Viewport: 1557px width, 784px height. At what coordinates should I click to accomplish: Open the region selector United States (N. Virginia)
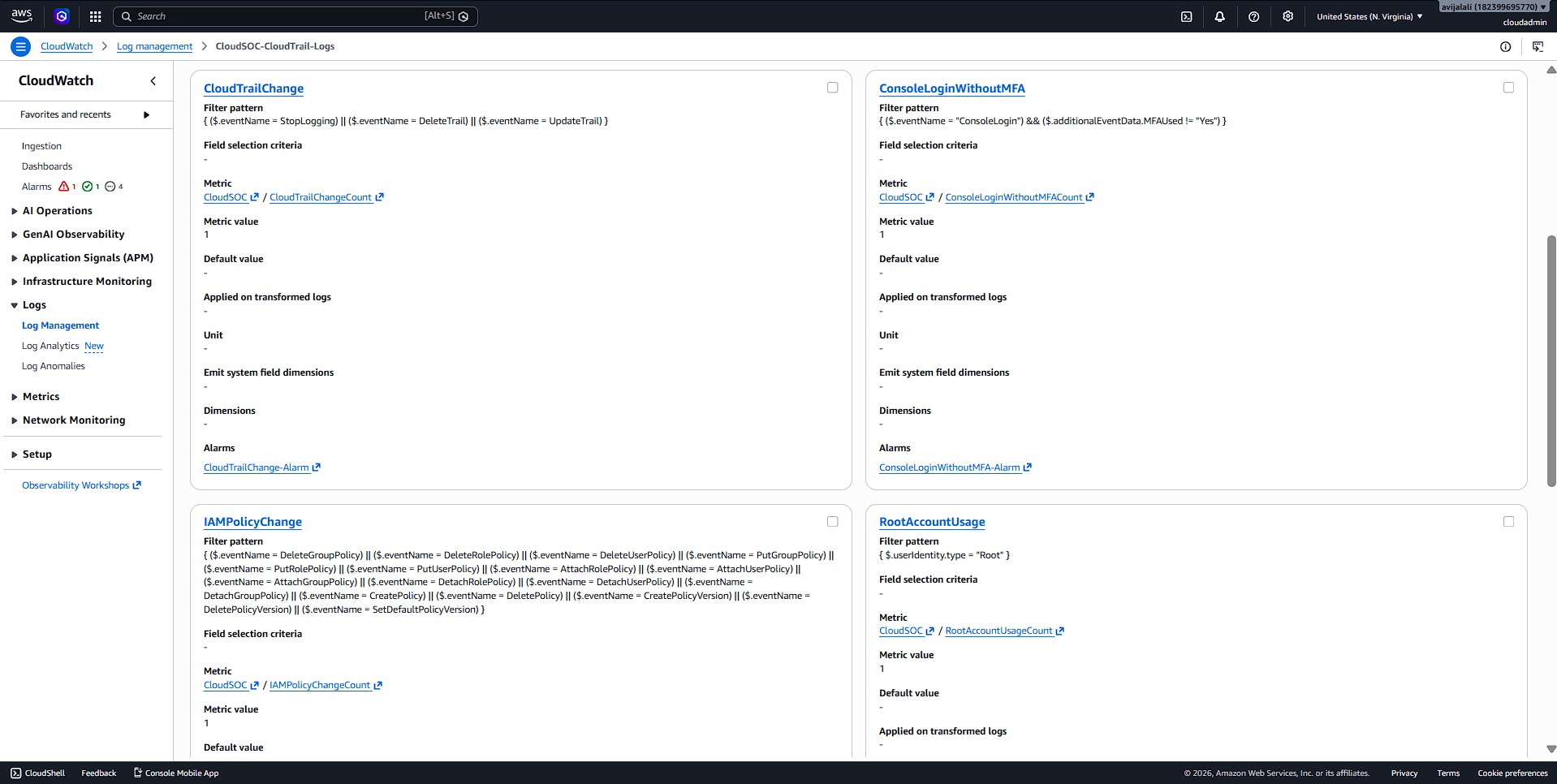coord(1369,16)
